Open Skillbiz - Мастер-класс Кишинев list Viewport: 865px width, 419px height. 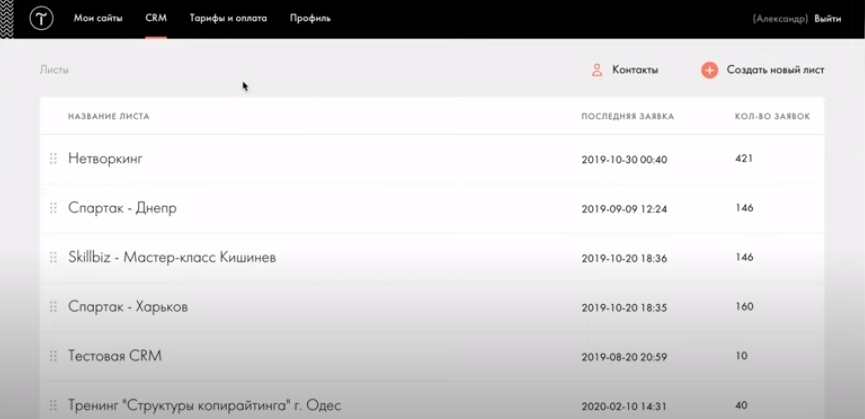[x=172, y=257]
